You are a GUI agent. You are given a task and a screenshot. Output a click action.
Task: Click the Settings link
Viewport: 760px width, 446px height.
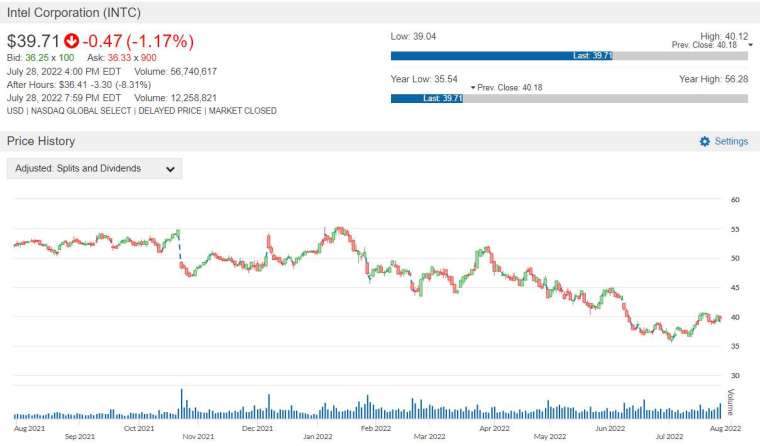tap(731, 141)
